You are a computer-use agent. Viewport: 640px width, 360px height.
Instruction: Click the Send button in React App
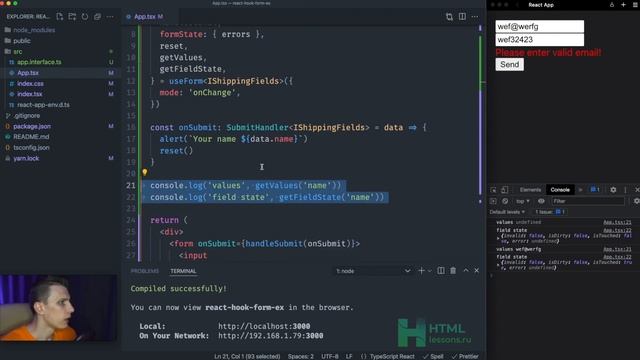[509, 64]
